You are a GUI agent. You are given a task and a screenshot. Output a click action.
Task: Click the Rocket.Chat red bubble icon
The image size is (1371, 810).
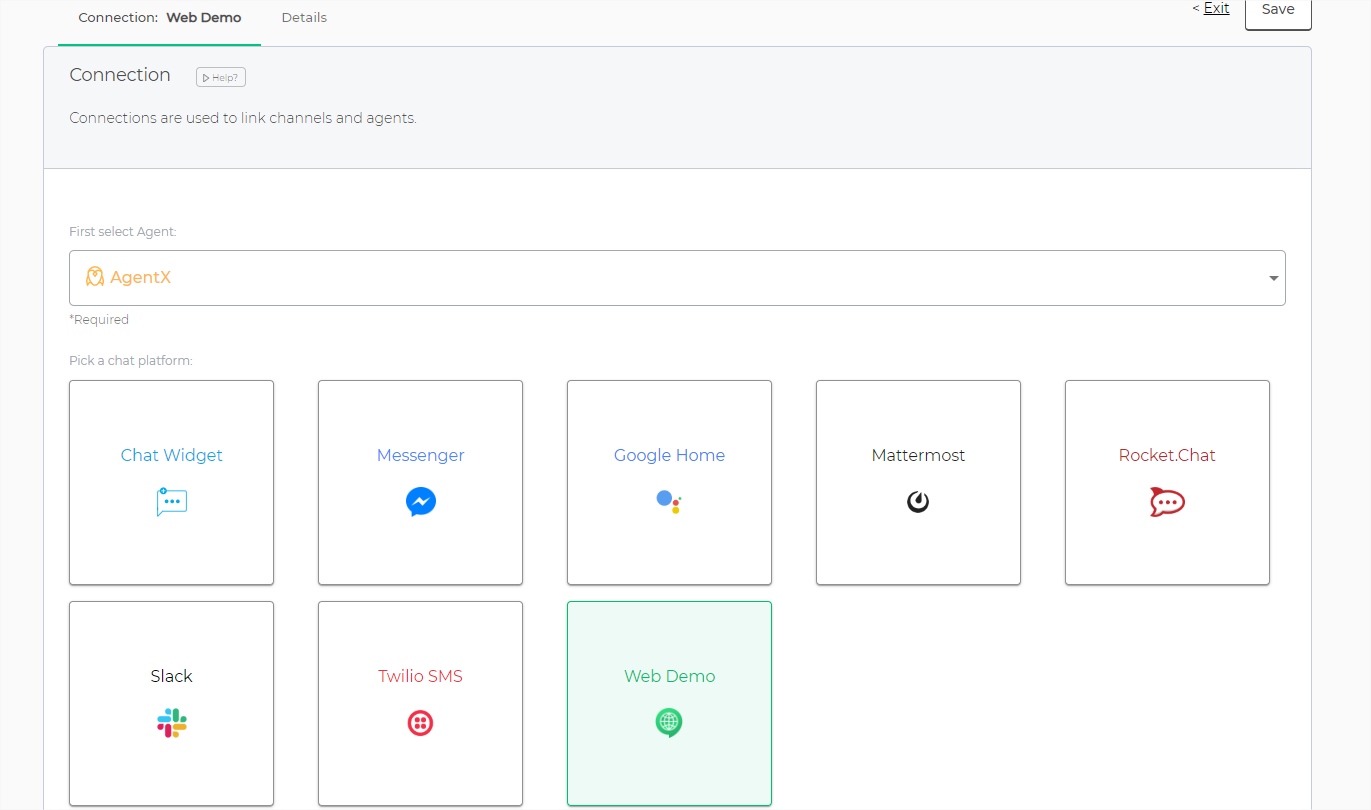tap(1167, 501)
